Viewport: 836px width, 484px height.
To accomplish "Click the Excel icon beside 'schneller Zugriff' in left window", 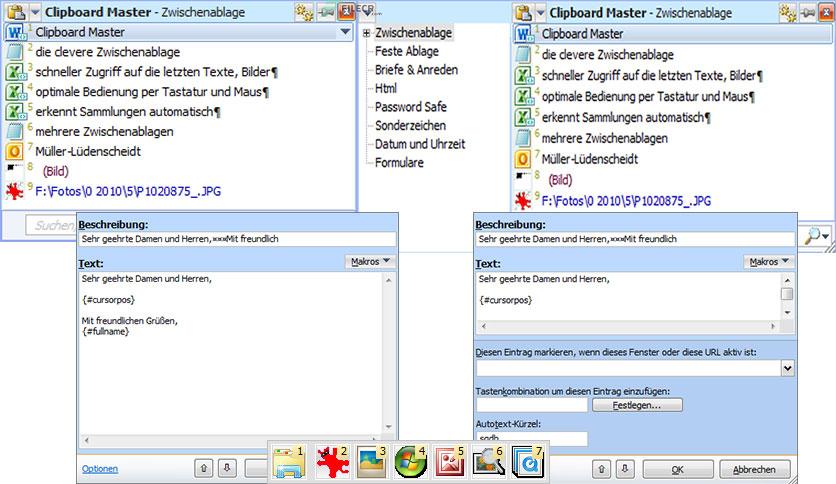I will pyautogui.click(x=15, y=72).
